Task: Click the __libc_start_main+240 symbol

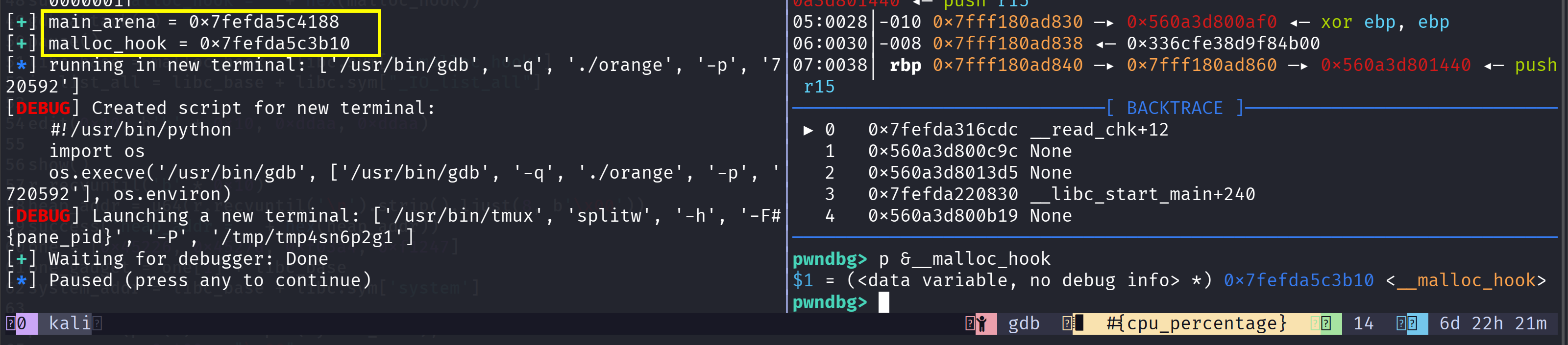Action: point(1143,194)
